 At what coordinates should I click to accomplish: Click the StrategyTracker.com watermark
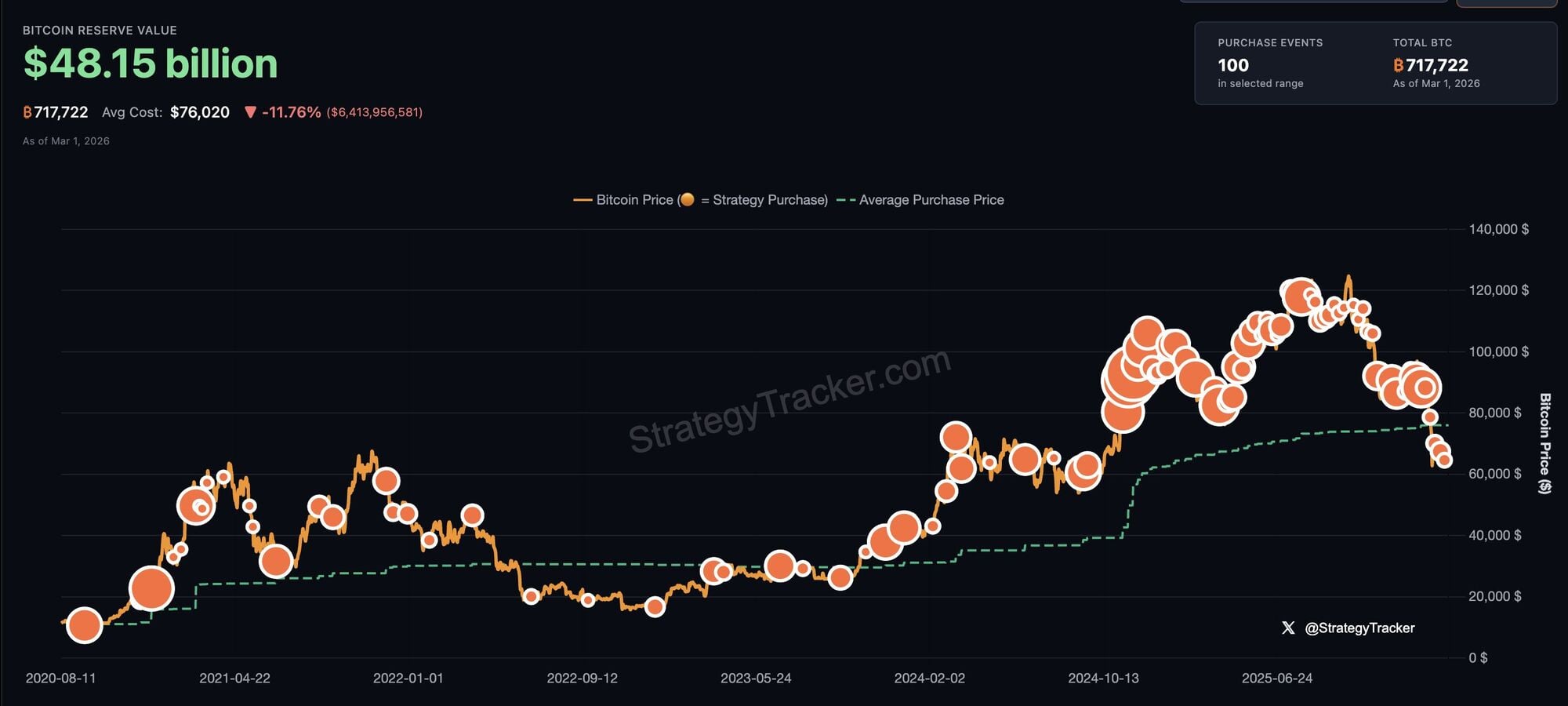789,400
